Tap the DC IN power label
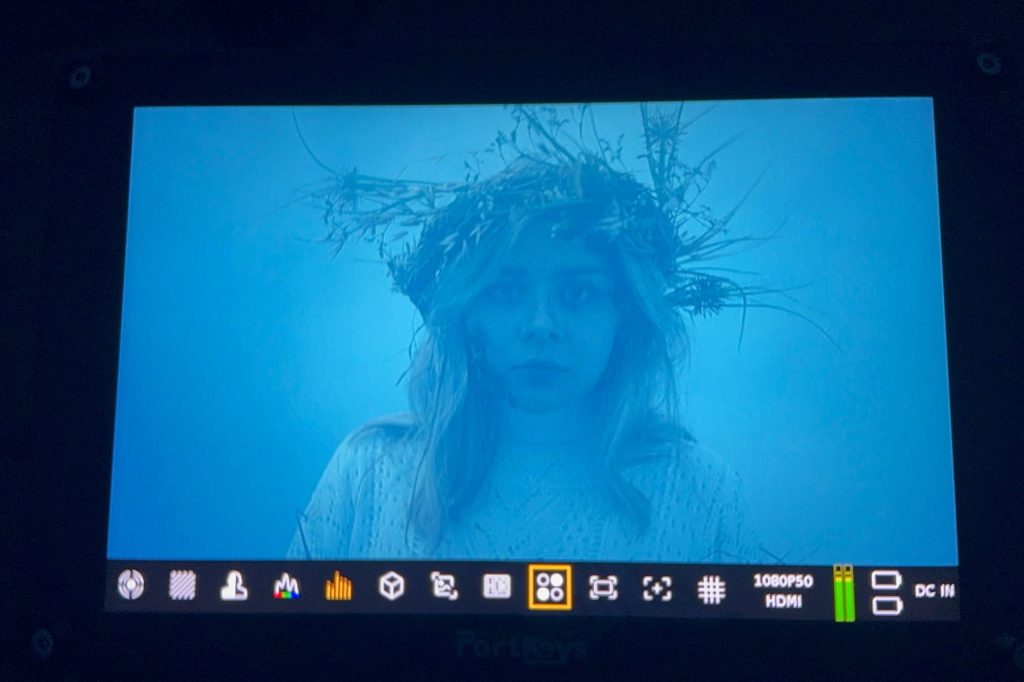Image resolution: width=1024 pixels, height=682 pixels. click(x=934, y=591)
